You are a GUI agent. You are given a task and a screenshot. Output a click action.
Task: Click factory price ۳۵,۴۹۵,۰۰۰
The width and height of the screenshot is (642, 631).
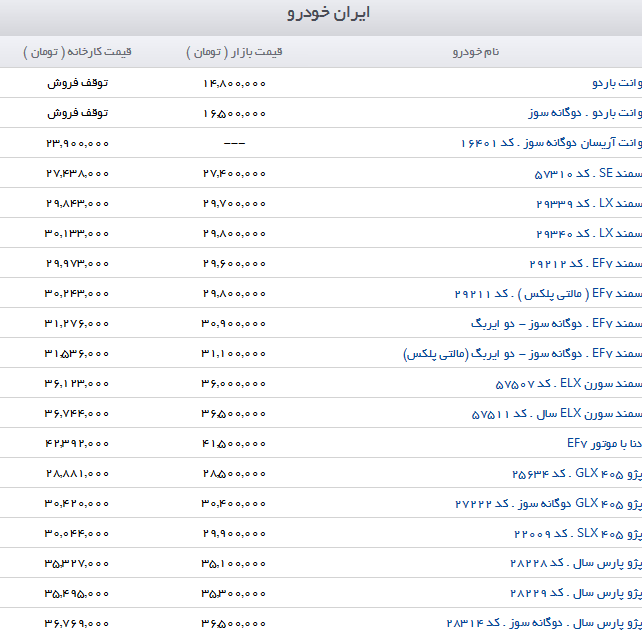click(77, 594)
